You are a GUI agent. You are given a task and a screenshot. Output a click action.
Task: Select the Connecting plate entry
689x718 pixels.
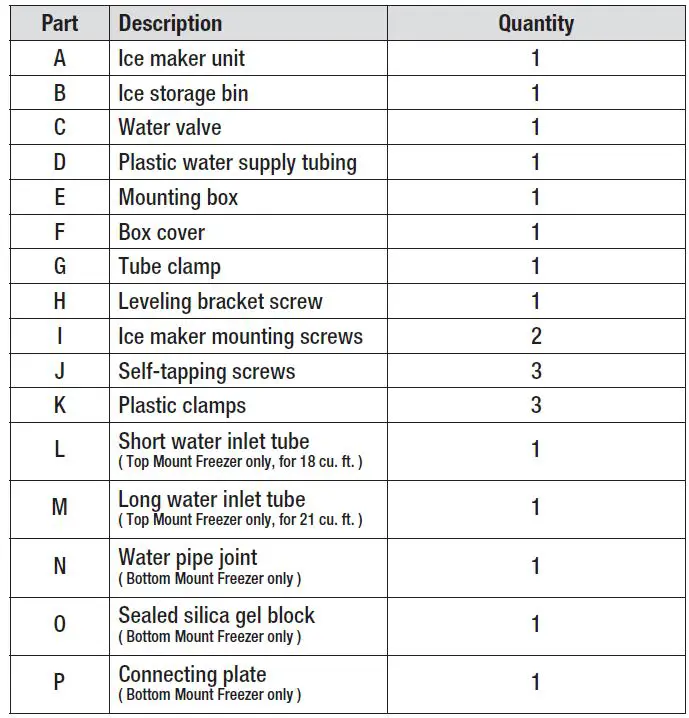pos(192,673)
